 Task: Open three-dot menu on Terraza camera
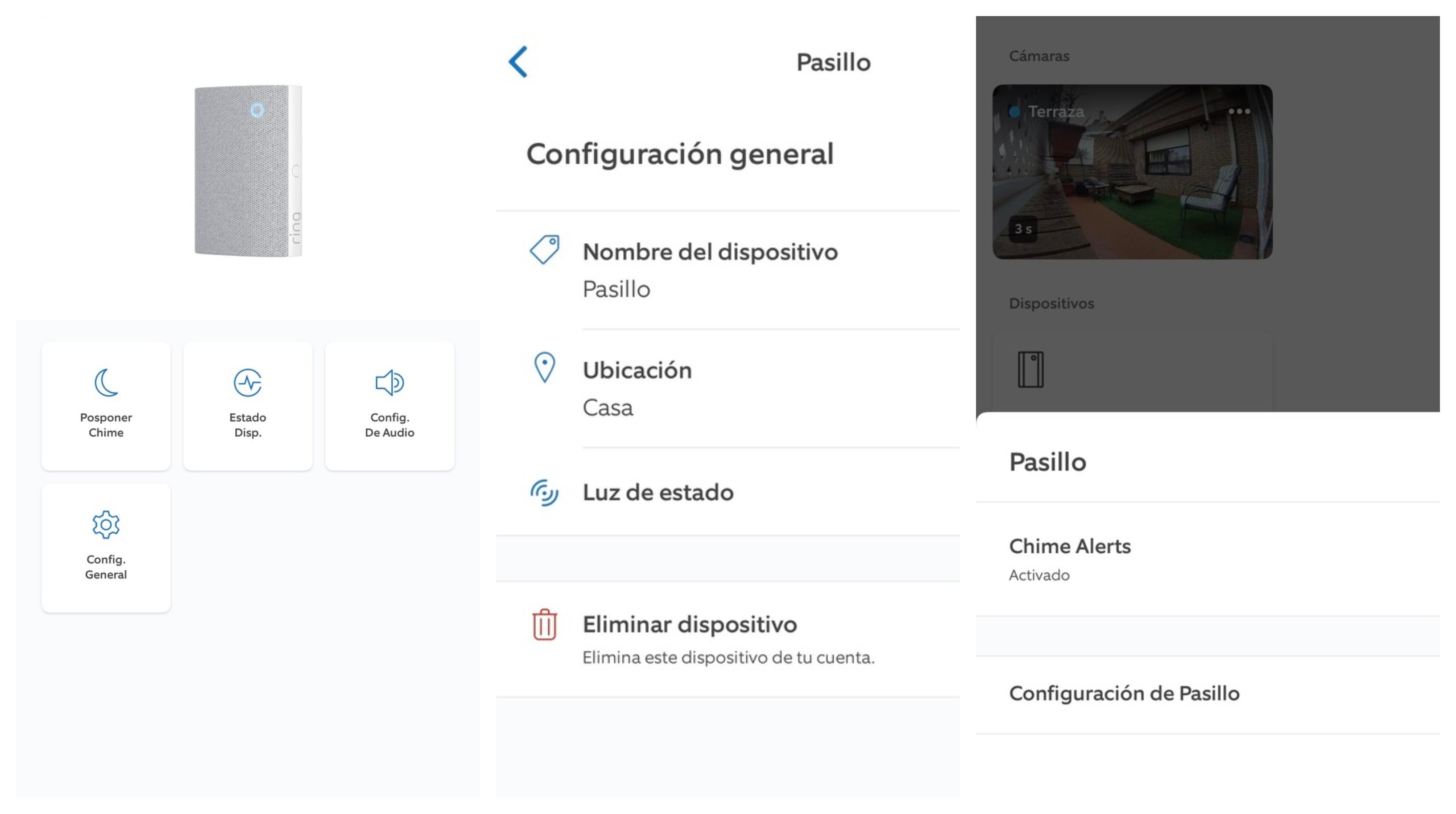[1239, 112]
